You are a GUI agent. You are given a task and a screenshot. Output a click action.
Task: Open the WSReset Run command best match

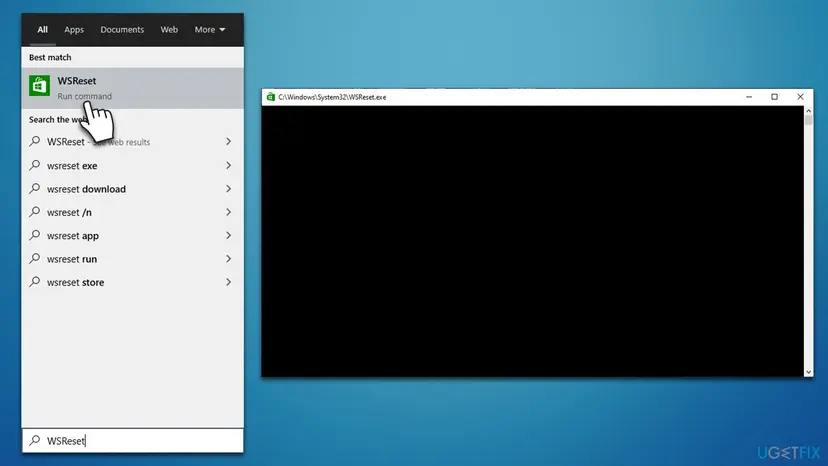[x=133, y=88]
